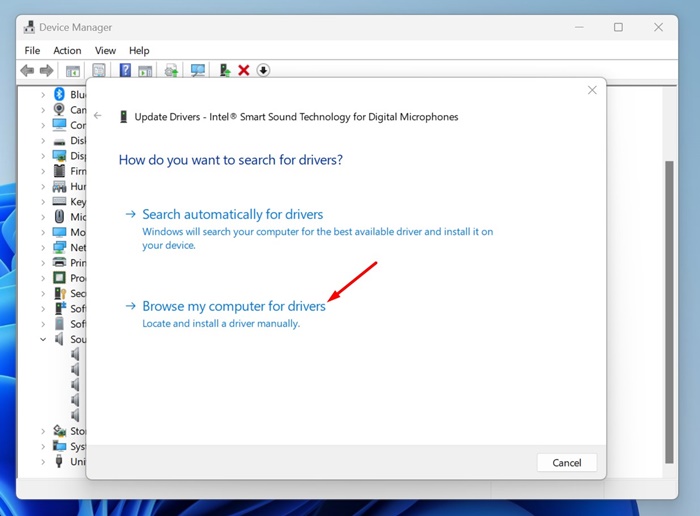Select the Mice mouse icon in tree
Screen dimensions: 700x516
pyautogui.click(x=59, y=216)
